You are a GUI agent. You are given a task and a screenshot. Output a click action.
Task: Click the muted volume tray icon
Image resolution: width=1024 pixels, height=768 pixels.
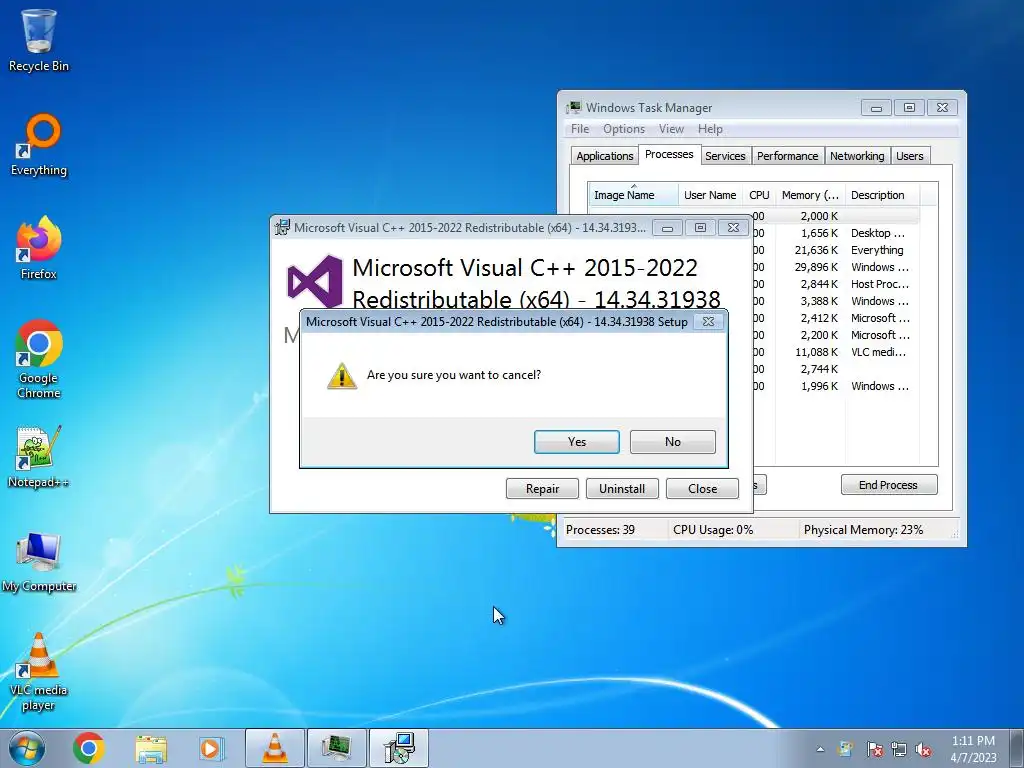click(x=923, y=749)
